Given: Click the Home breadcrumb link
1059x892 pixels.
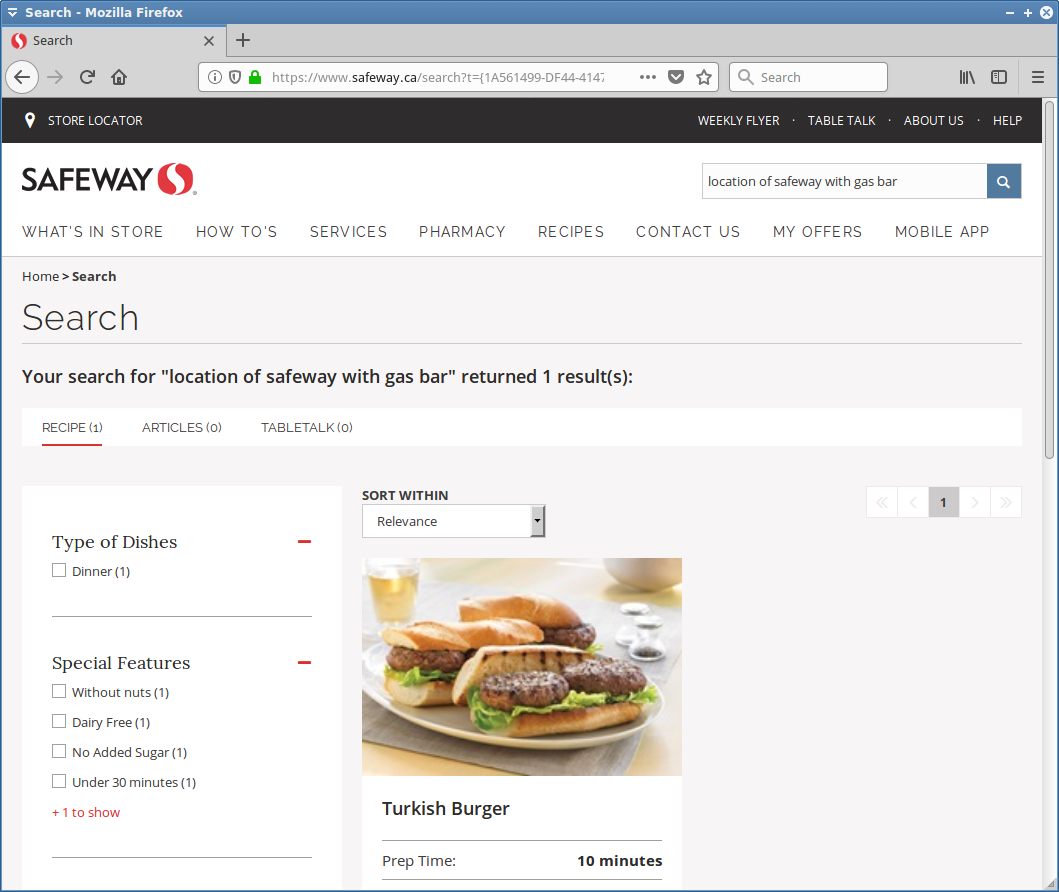Looking at the screenshot, I should (41, 276).
